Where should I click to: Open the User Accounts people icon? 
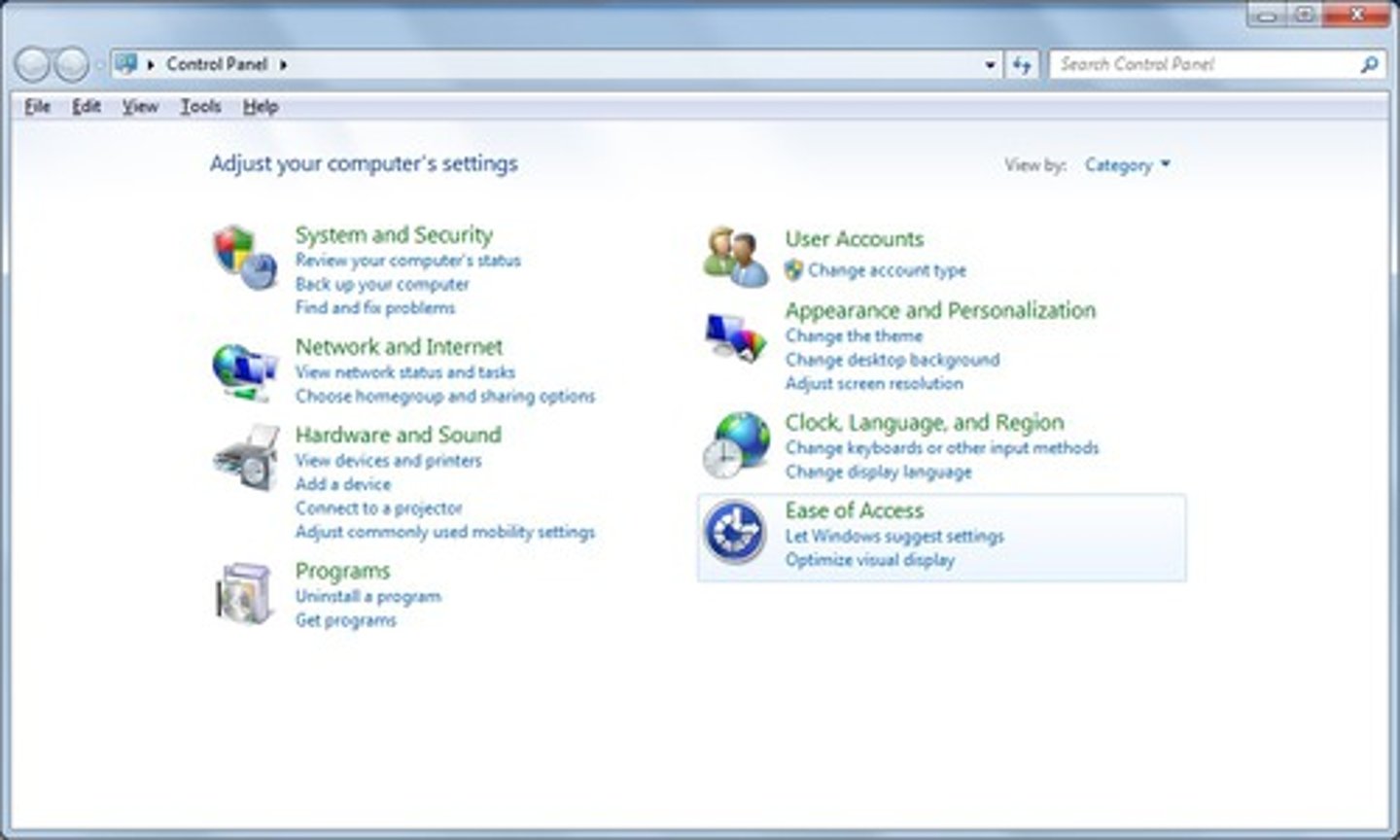735,257
